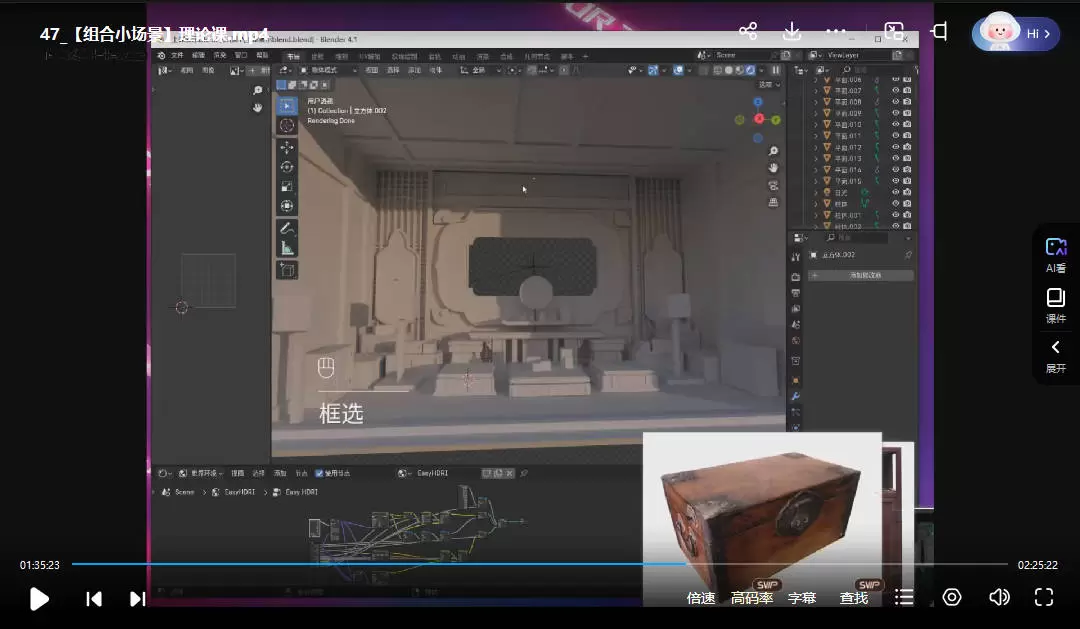Screen dimensions: 1080x629
Task: Click the download icon in player header
Action: tap(792, 31)
